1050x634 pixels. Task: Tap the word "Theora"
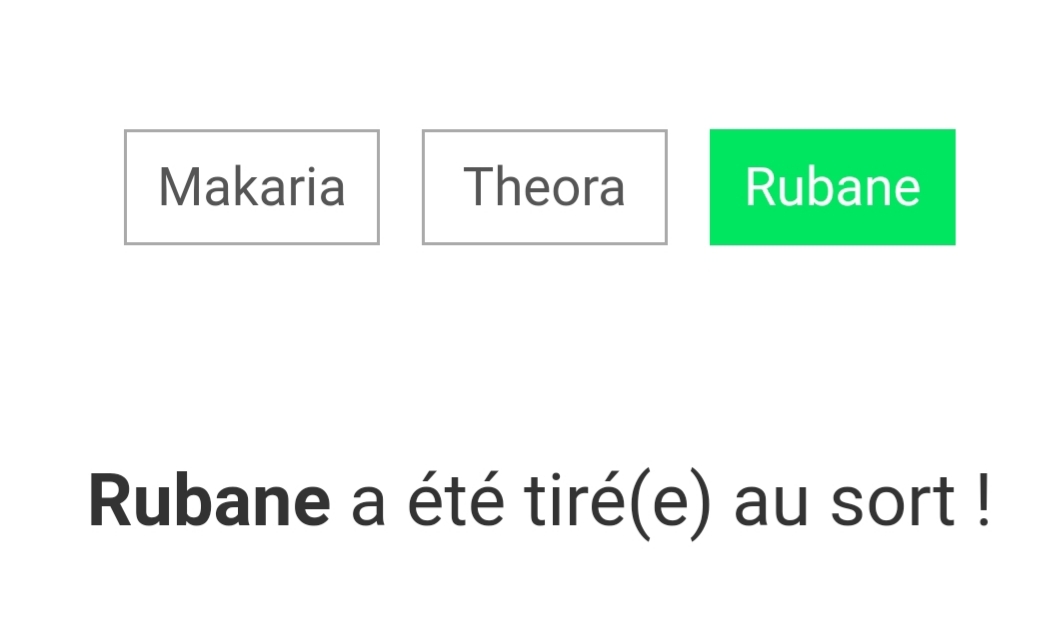tap(544, 187)
